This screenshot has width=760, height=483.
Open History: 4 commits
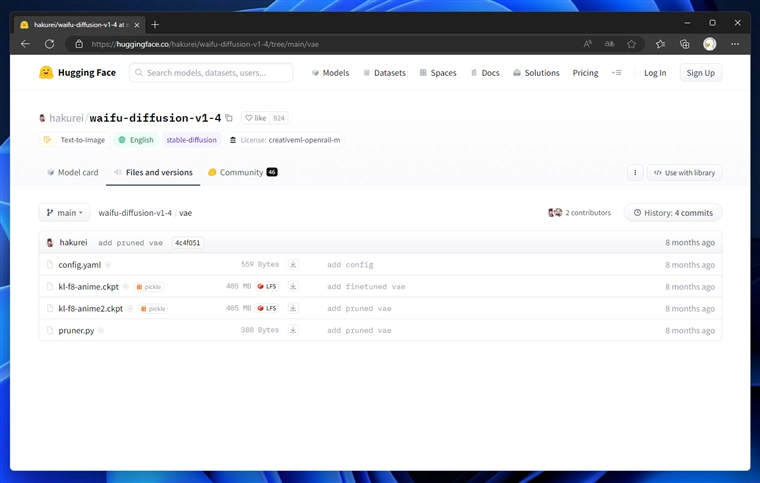[673, 213]
